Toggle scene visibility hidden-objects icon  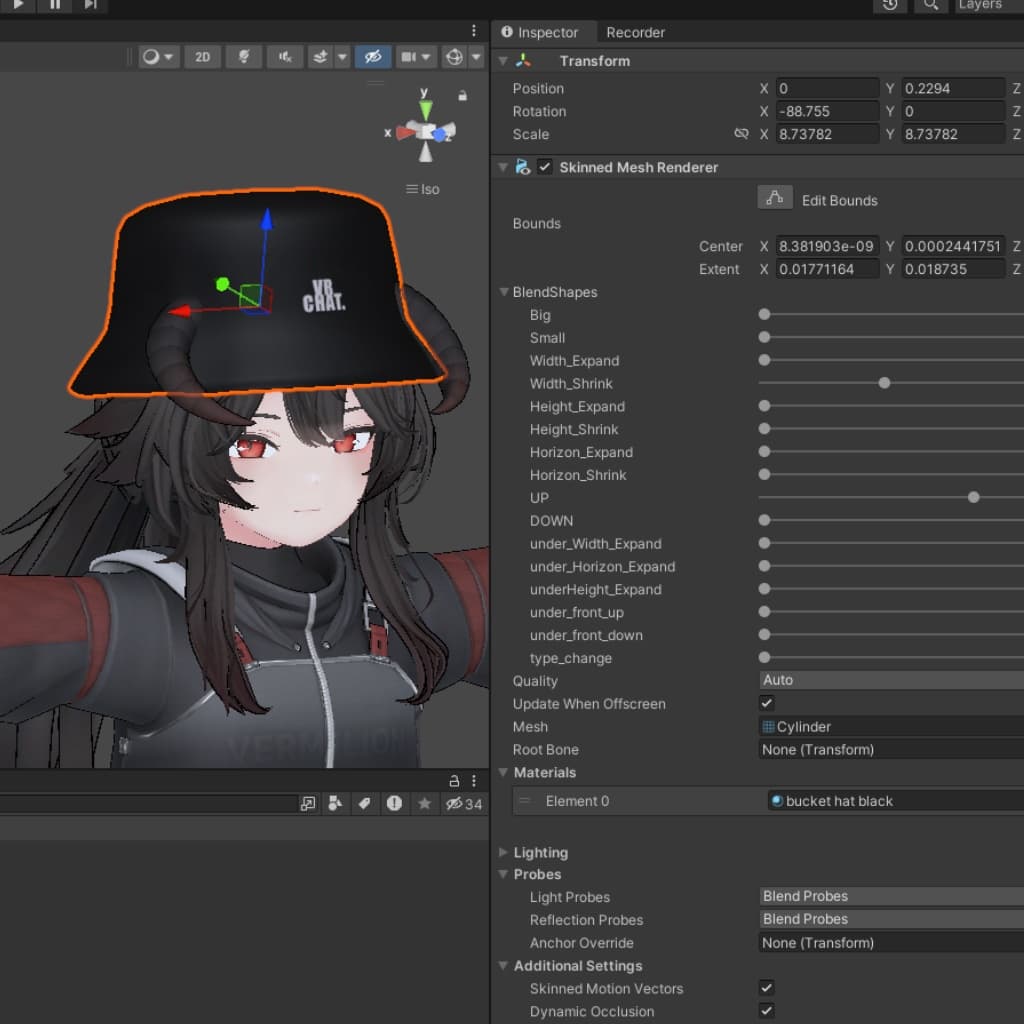point(373,57)
